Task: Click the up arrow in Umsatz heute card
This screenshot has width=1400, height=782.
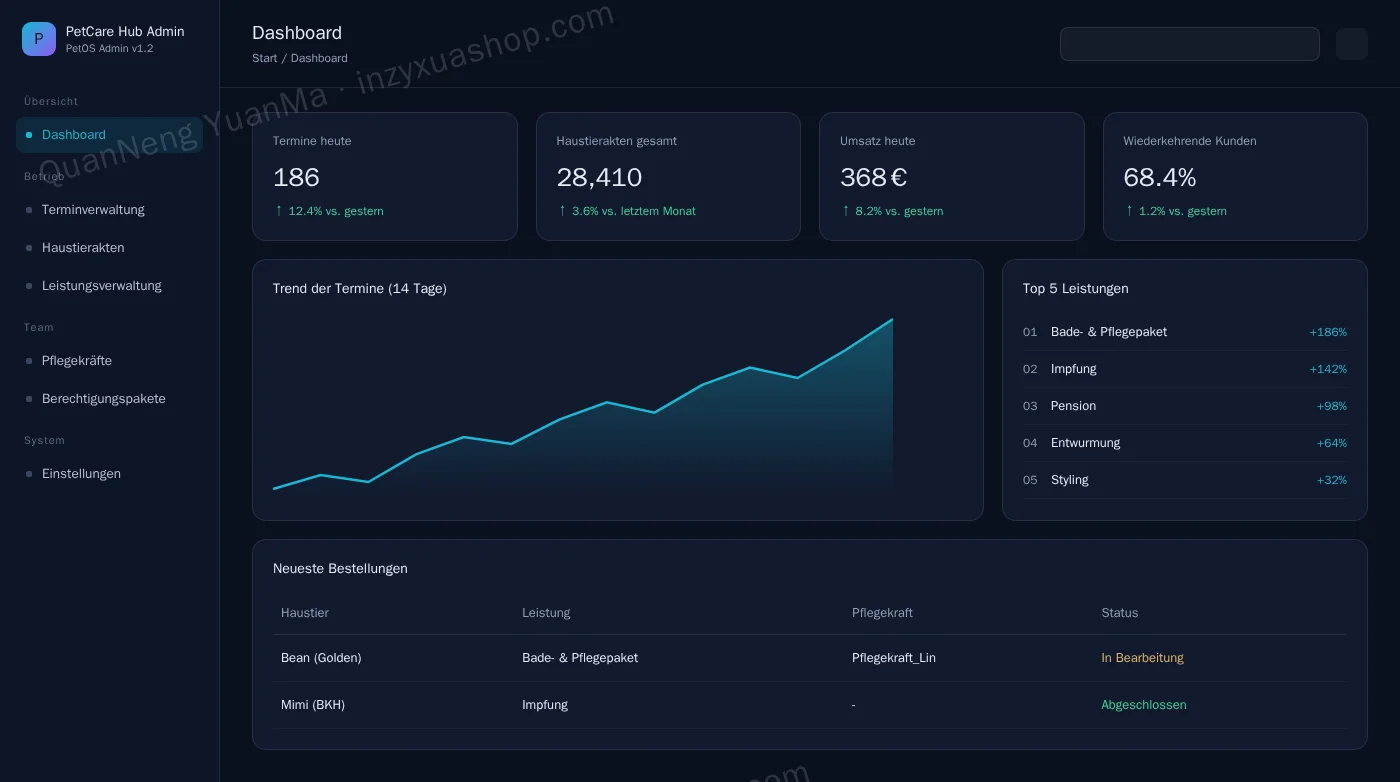Action: (846, 211)
